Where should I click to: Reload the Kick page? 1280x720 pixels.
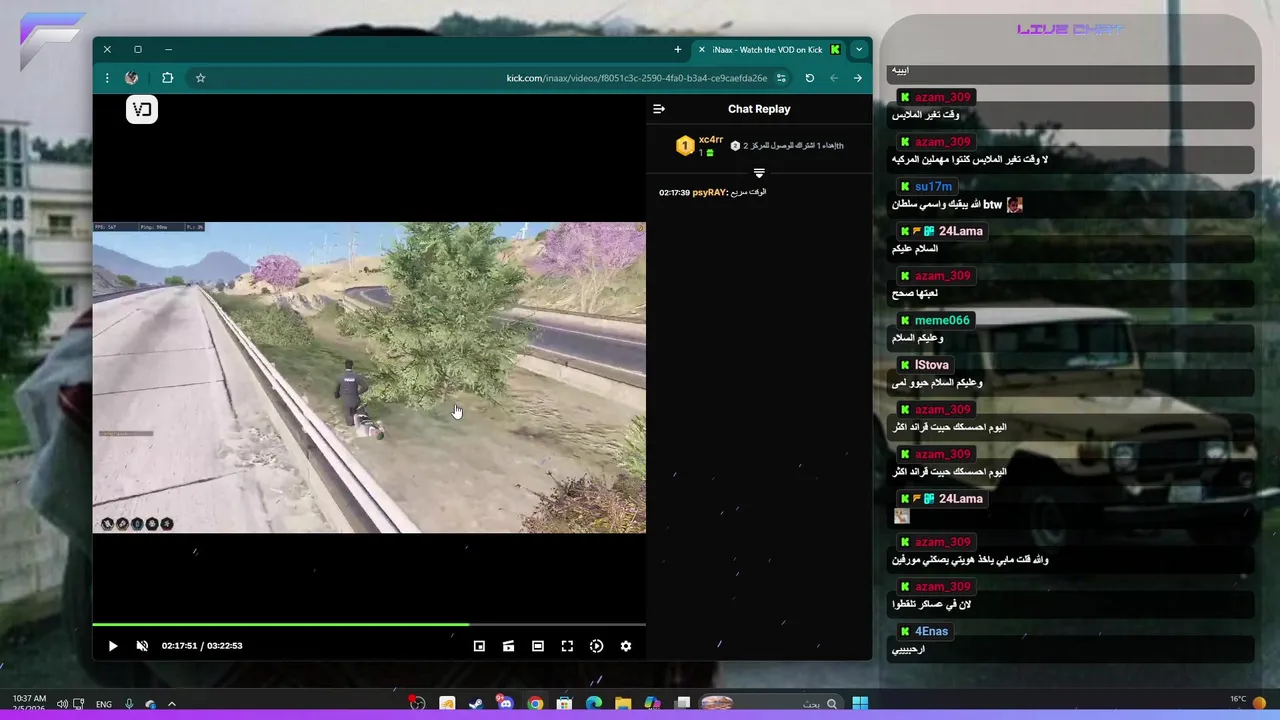click(x=810, y=78)
